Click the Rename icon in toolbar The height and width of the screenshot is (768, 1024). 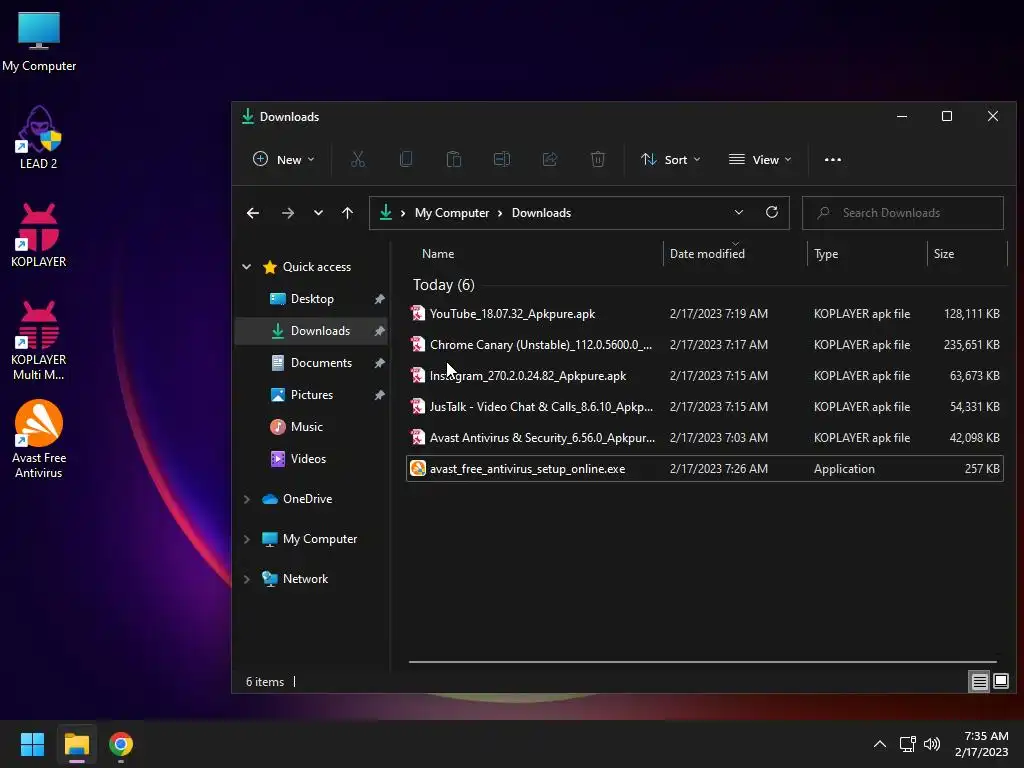coord(502,159)
